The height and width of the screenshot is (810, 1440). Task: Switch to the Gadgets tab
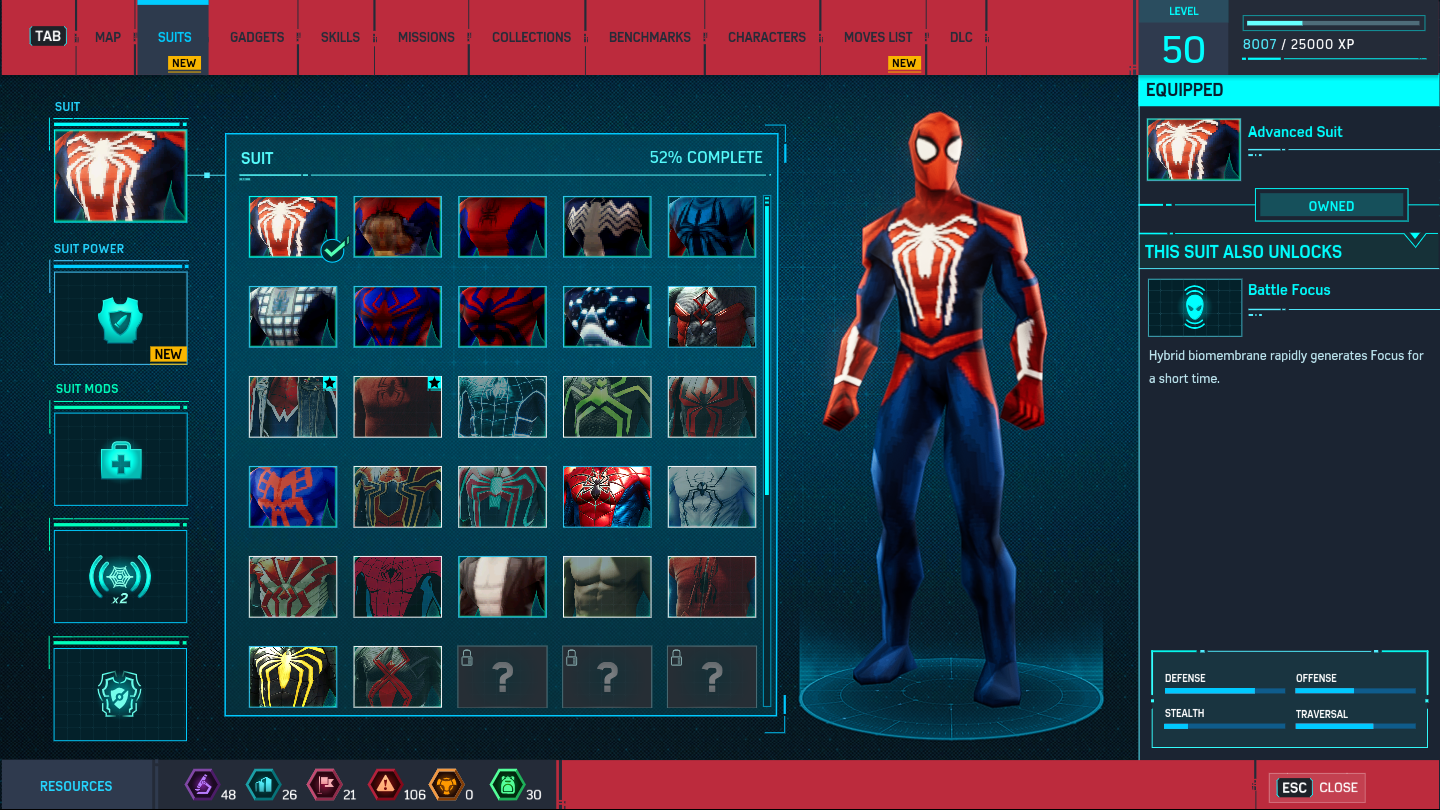point(257,37)
